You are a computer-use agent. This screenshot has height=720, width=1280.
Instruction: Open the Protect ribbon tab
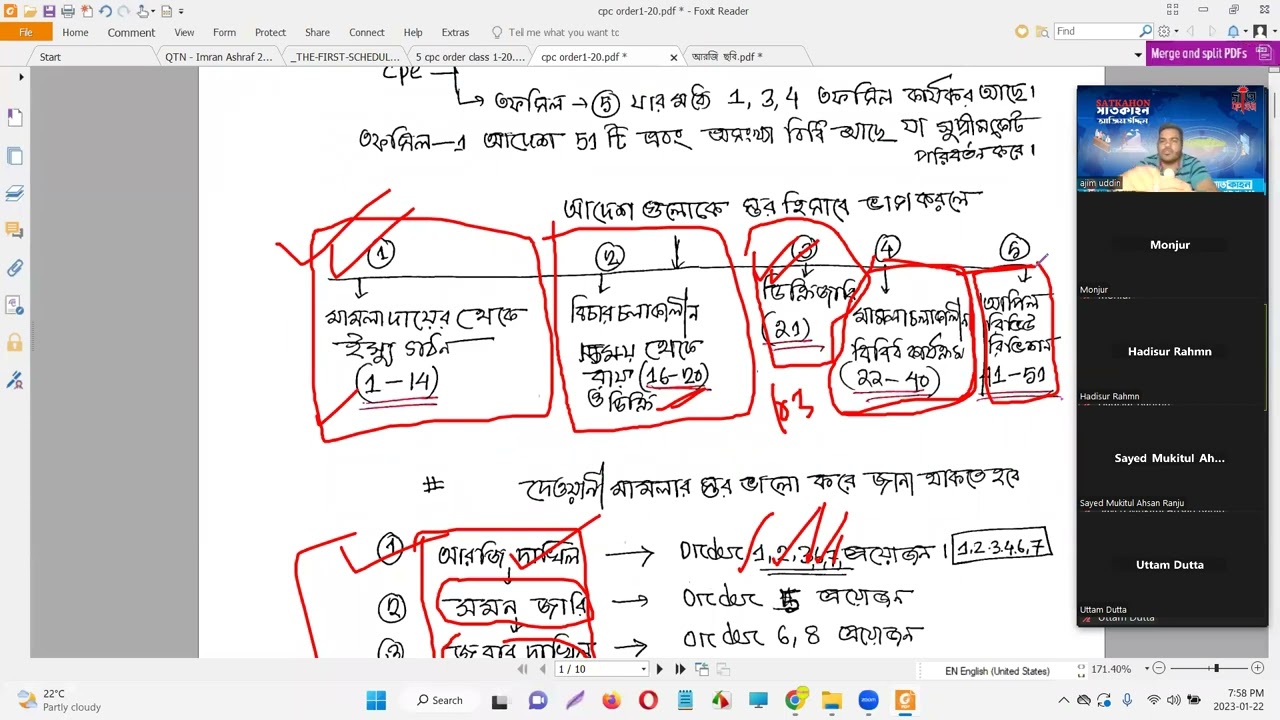pyautogui.click(x=270, y=32)
